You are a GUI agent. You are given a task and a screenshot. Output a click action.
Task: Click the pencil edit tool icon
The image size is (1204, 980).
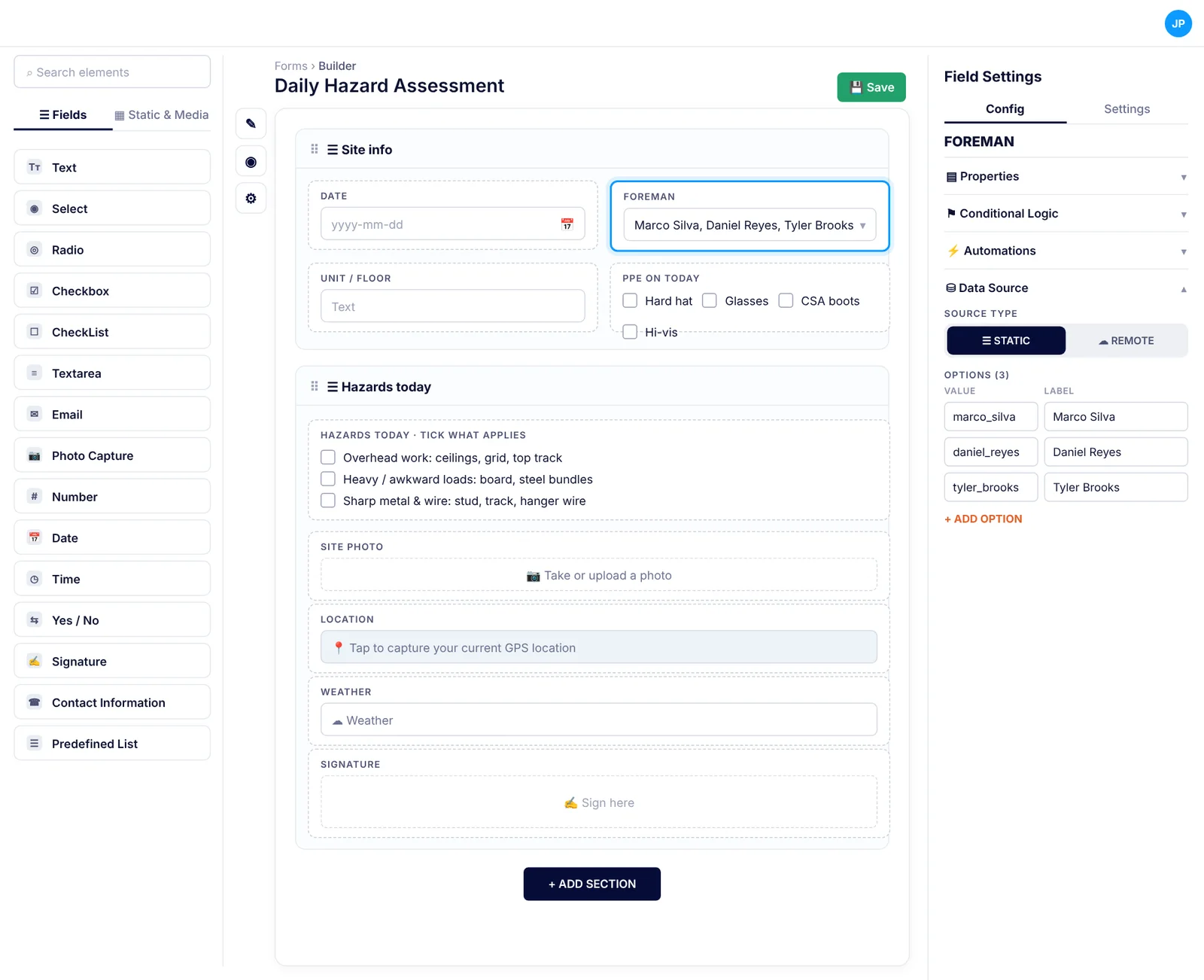click(x=251, y=123)
